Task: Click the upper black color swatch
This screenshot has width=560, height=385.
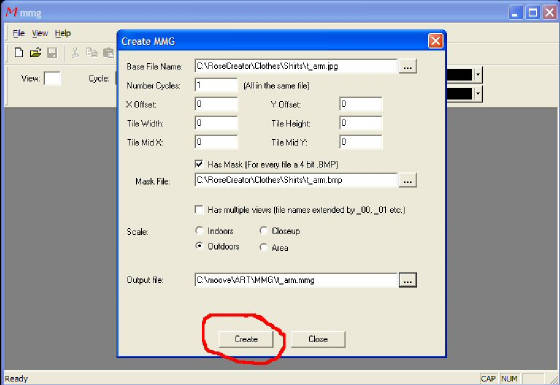Action: pyautogui.click(x=460, y=75)
